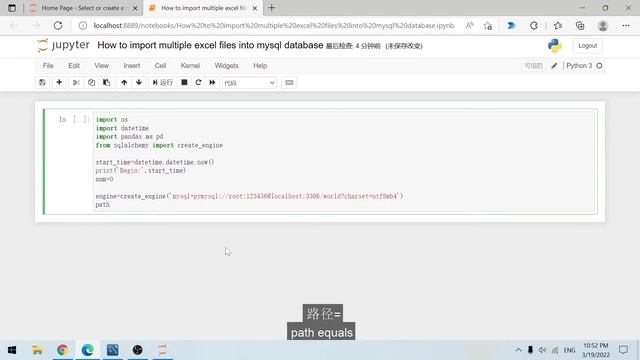
Task: Open the File menu
Action: (x=48, y=66)
